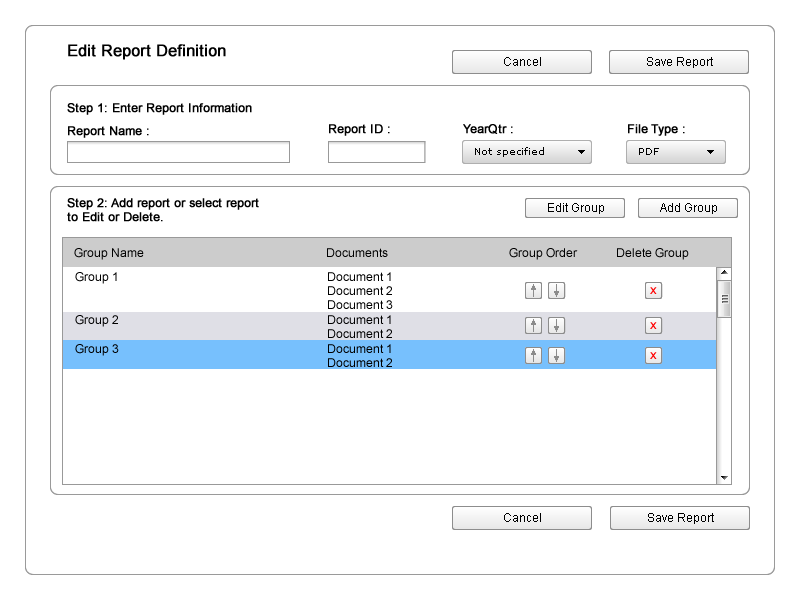Click the scrollbar down arrow in group list
This screenshot has width=800, height=600.
pos(724,478)
